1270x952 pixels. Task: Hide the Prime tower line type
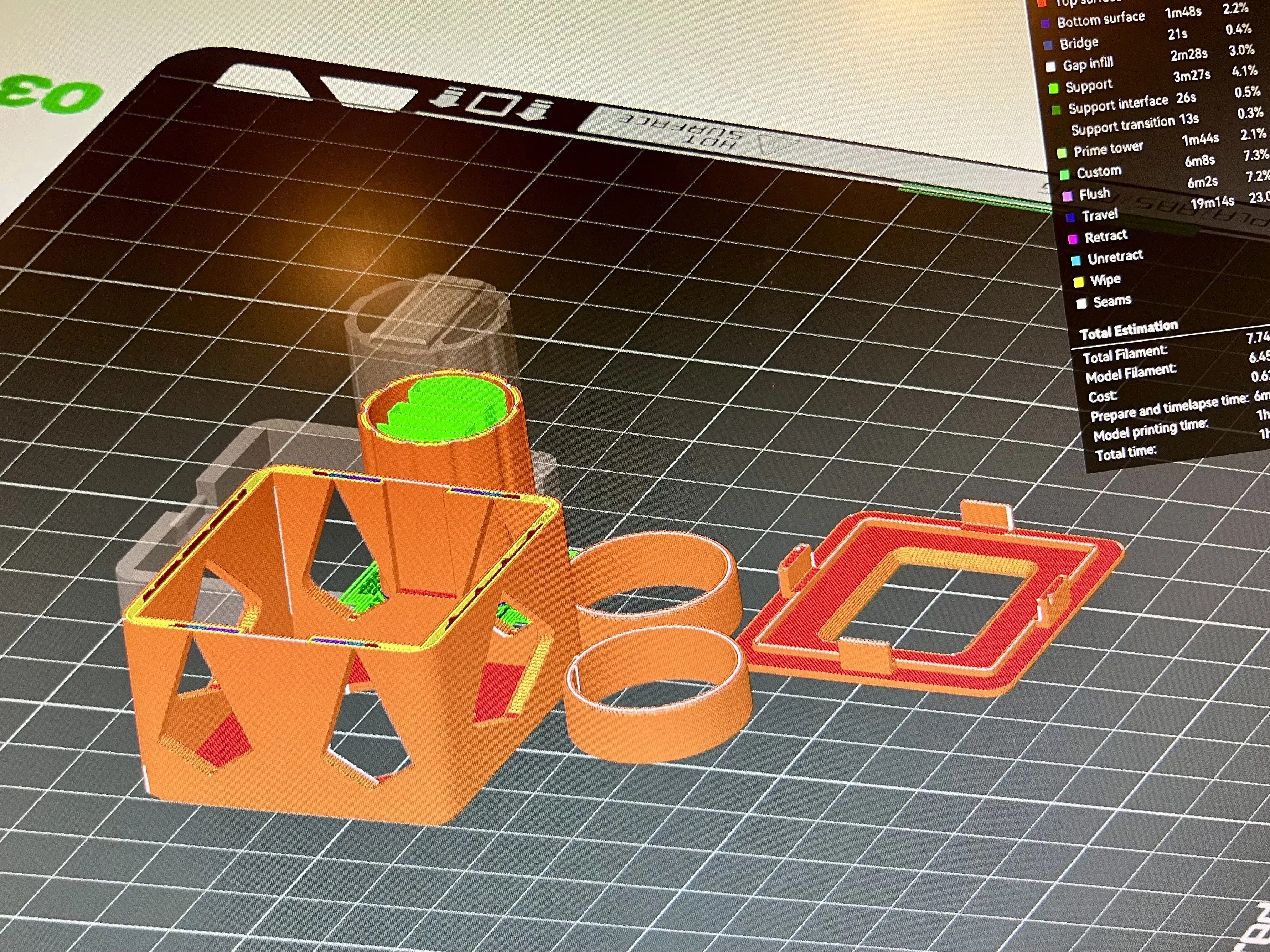pos(1109,149)
